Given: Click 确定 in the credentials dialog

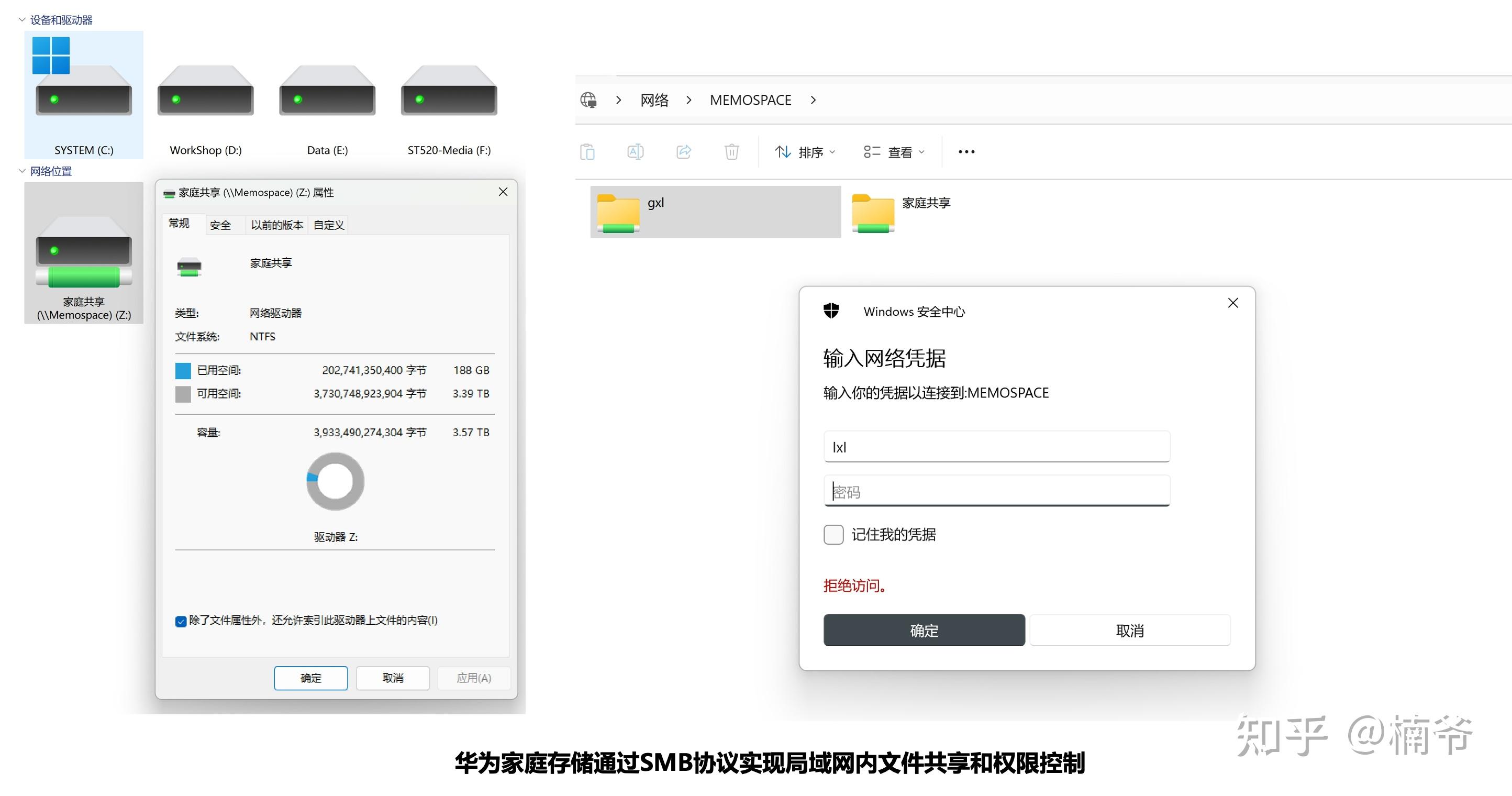Looking at the screenshot, I should [x=924, y=631].
